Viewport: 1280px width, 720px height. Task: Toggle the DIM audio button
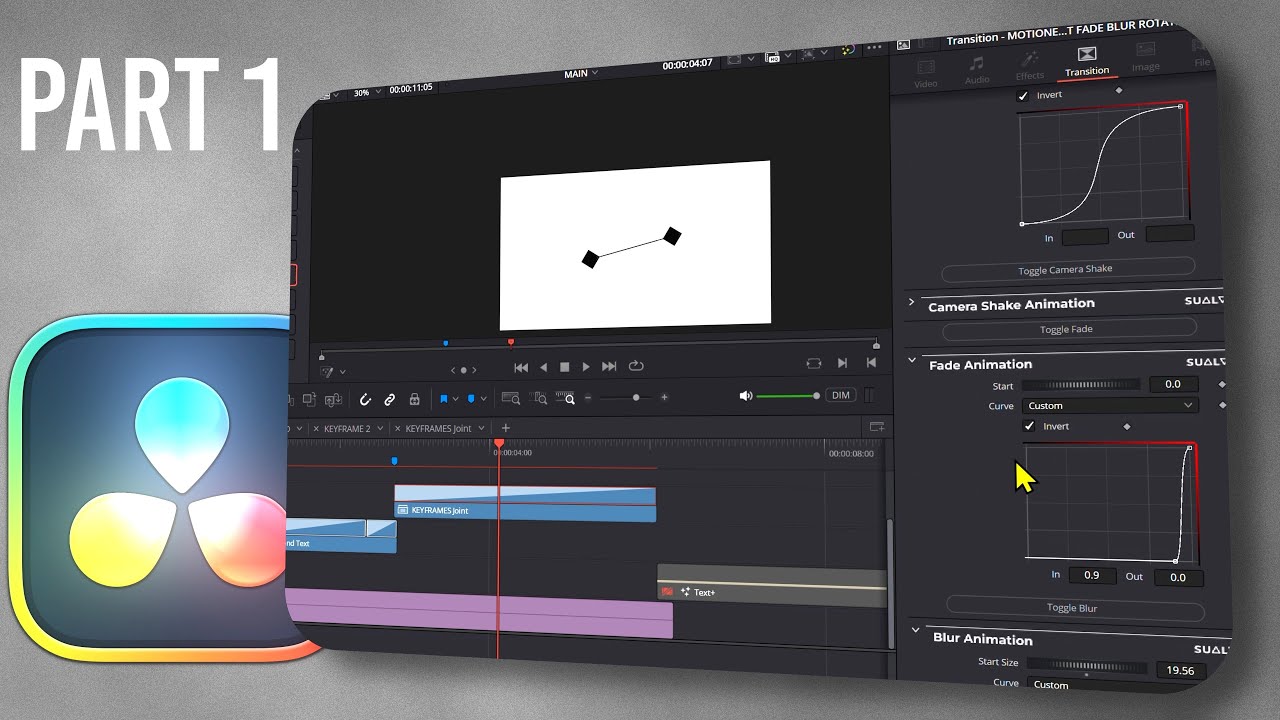tap(841, 395)
